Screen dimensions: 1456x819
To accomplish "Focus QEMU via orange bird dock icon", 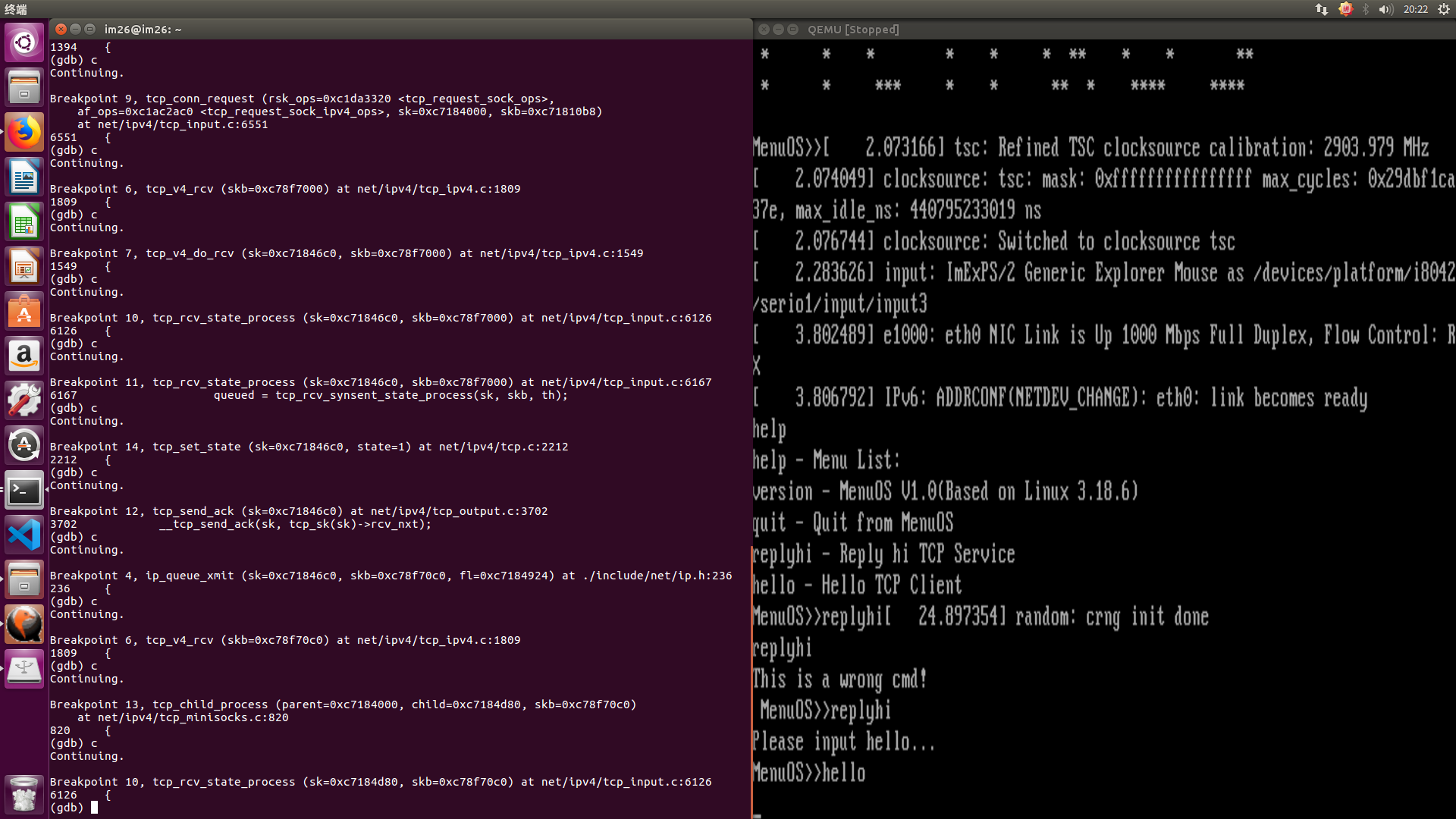I will 24,624.
